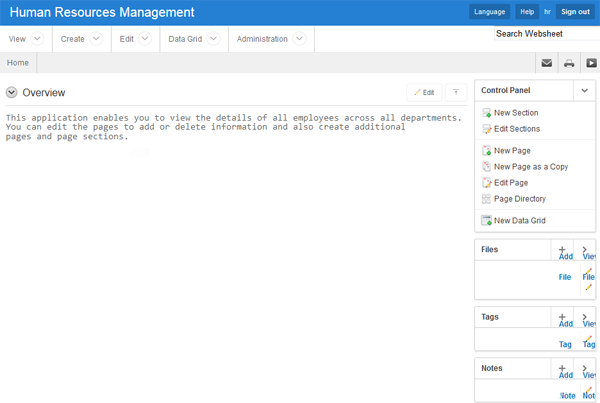Click the Edit Sections icon
This screenshot has height=403, width=600.
coord(487,129)
